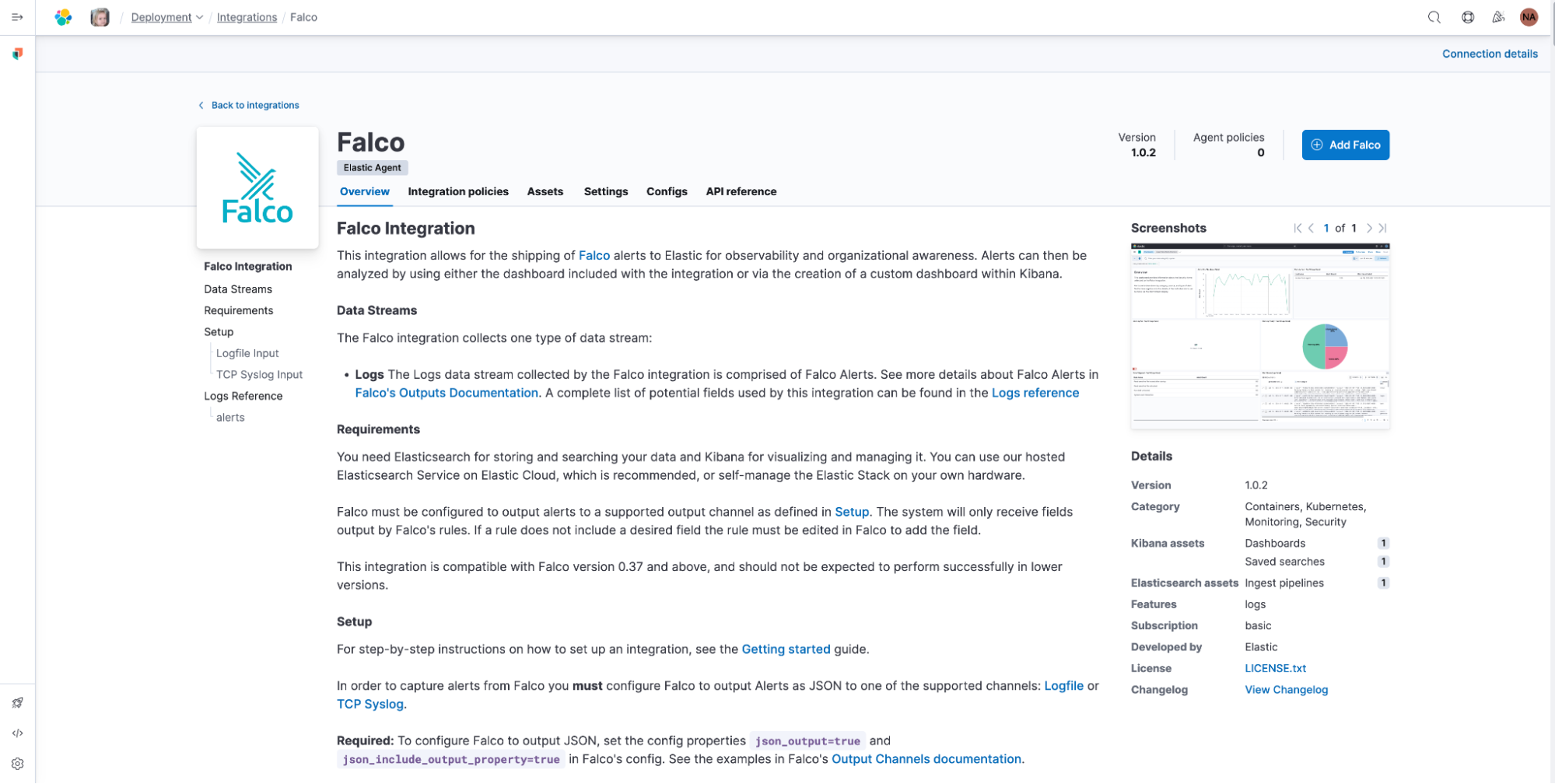Expand the Deployment breadcrumb dropdown
This screenshot has height=784, width=1555.
coord(166,17)
